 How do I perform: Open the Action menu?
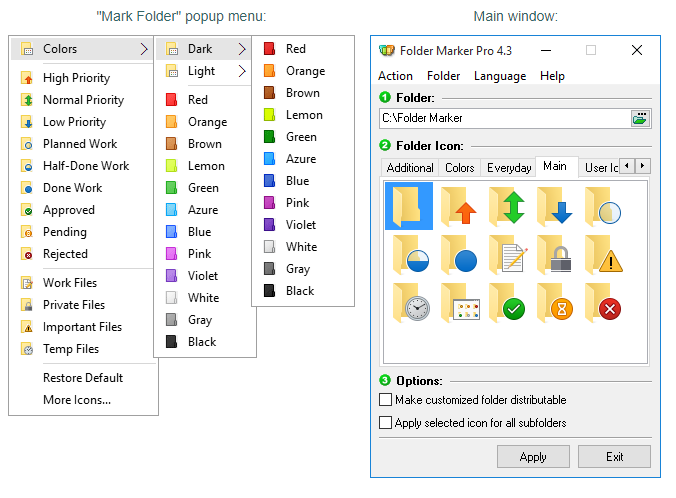pos(395,76)
